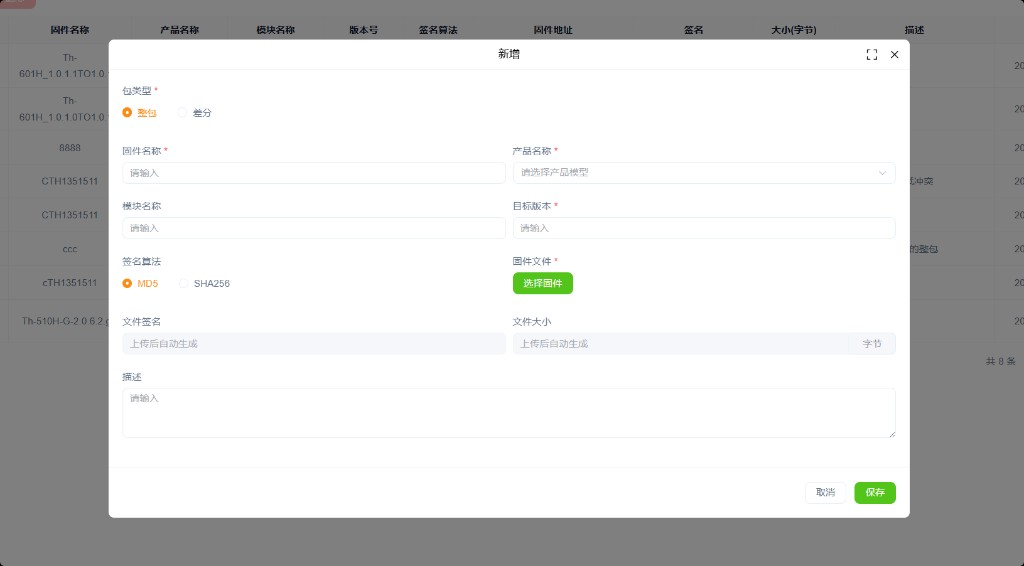The image size is (1024, 566).
Task: Click the 固件名称 input field
Action: [313, 173]
